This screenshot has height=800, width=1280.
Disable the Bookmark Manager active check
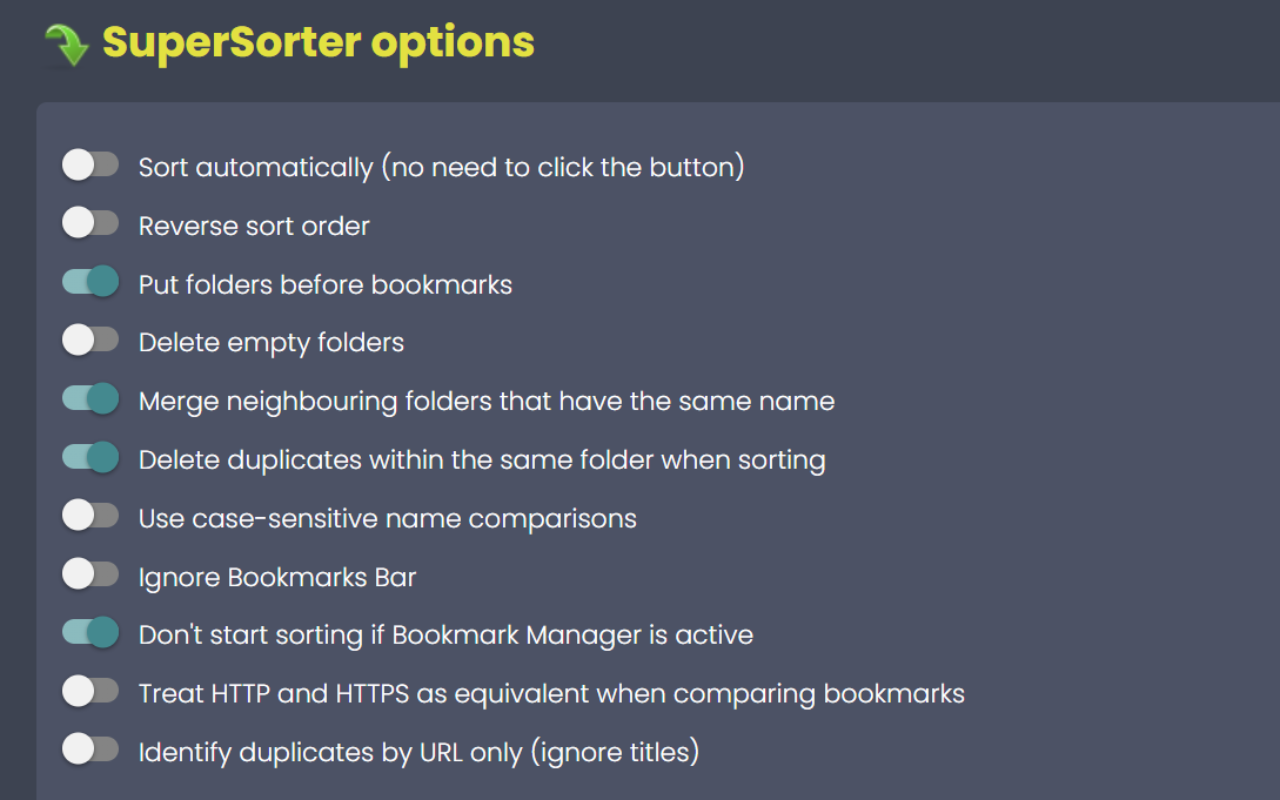click(x=91, y=632)
